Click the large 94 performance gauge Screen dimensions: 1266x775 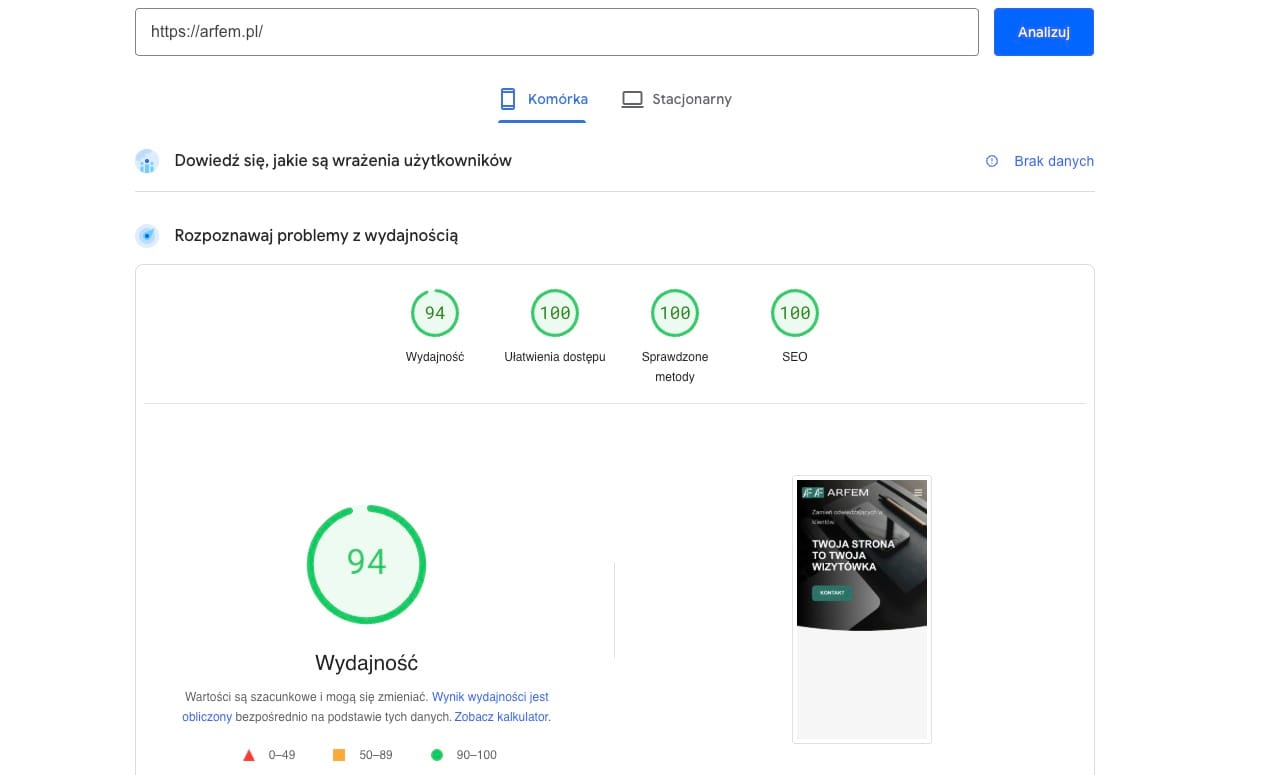tap(366, 563)
